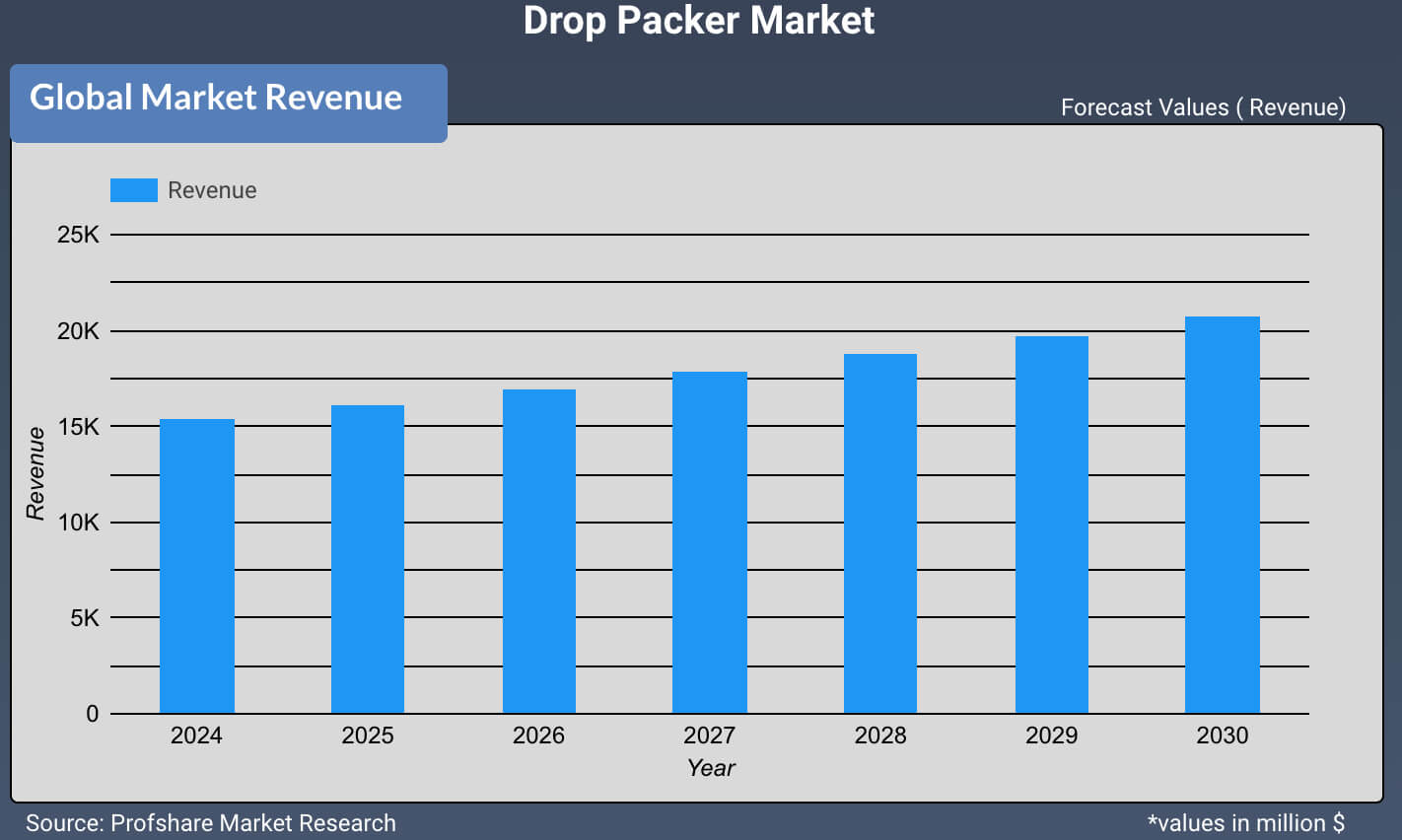Image resolution: width=1402 pixels, height=840 pixels.
Task: Select the 2024 revenue bar
Action: point(197,566)
